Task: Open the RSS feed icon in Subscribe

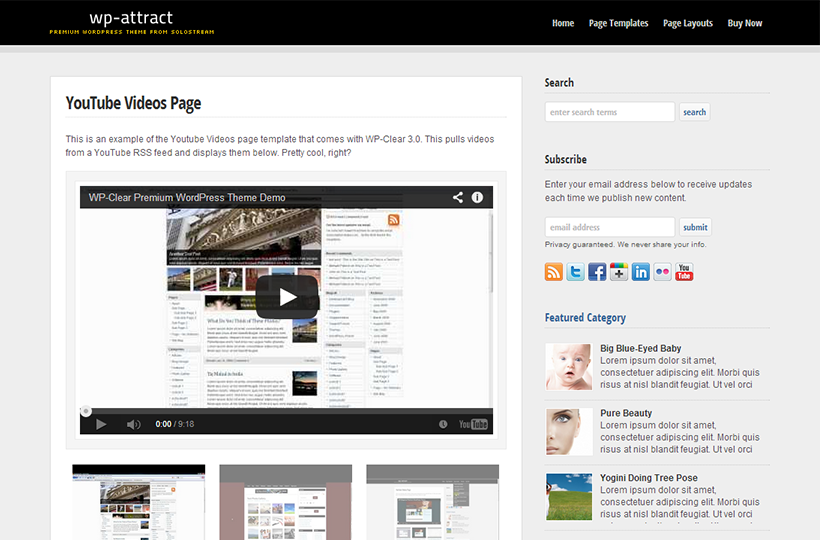Action: coord(554,272)
